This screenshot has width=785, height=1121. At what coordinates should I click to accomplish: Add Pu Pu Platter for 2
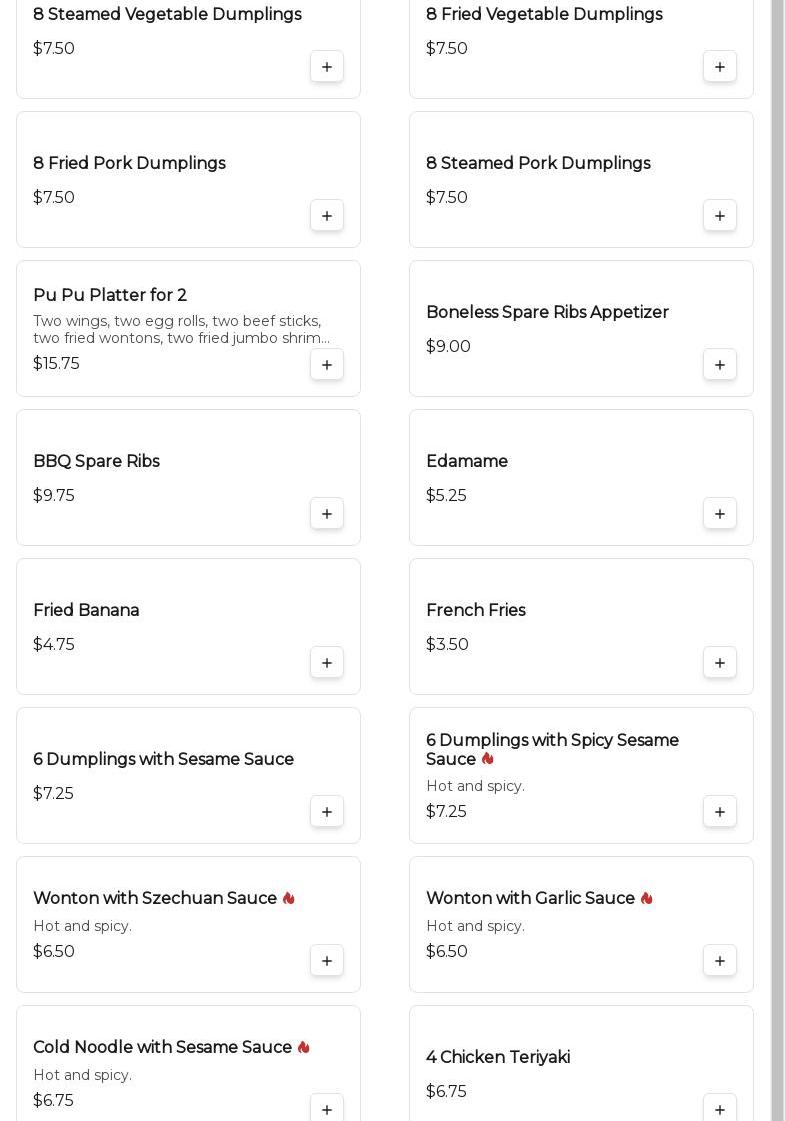click(x=327, y=365)
